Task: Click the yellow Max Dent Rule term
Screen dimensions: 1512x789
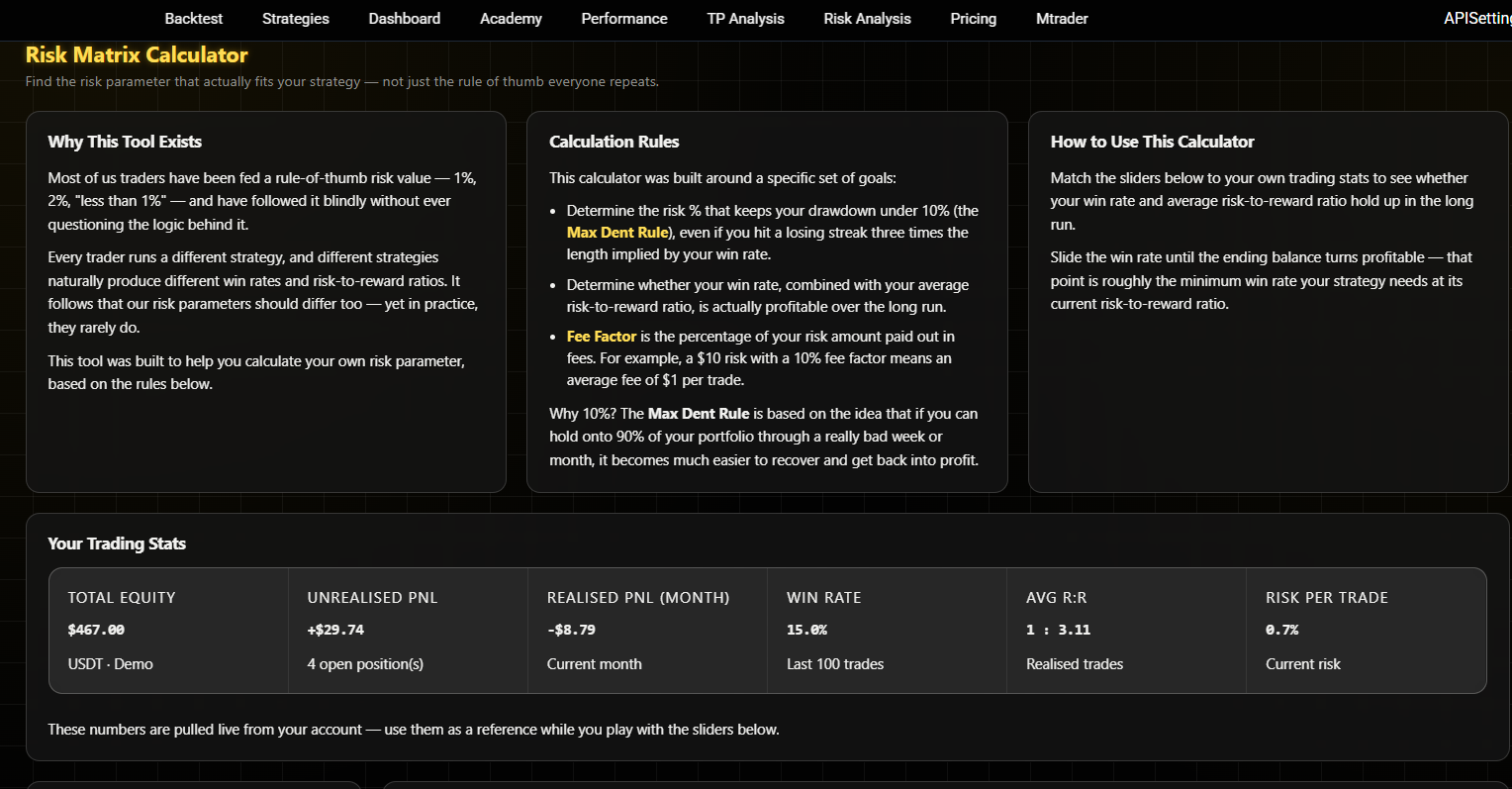Action: pyautogui.click(x=617, y=233)
